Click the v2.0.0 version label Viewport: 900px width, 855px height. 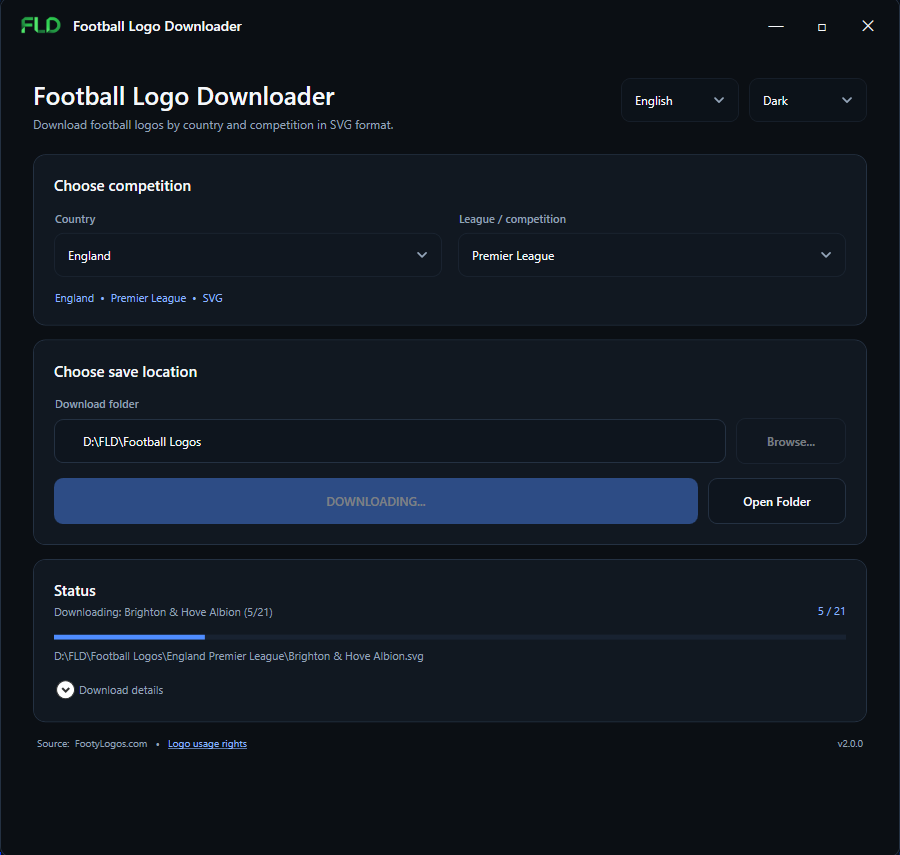tap(850, 744)
